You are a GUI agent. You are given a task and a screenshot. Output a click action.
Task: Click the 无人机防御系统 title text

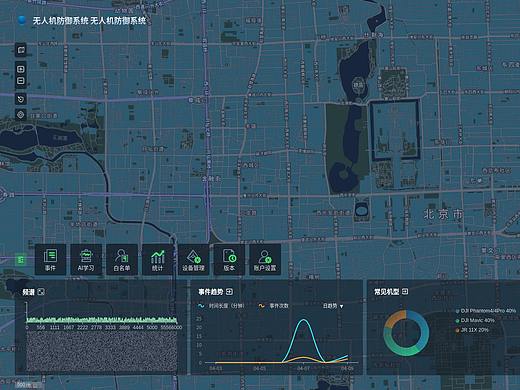89,21
